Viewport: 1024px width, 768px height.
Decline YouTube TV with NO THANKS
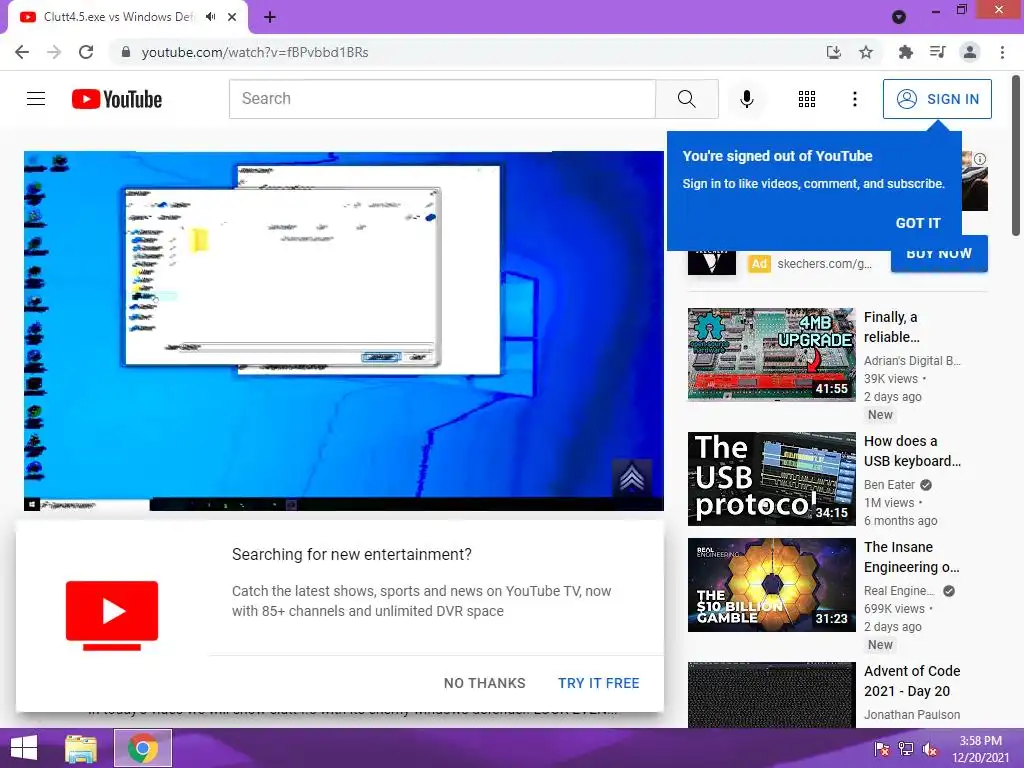click(x=485, y=683)
